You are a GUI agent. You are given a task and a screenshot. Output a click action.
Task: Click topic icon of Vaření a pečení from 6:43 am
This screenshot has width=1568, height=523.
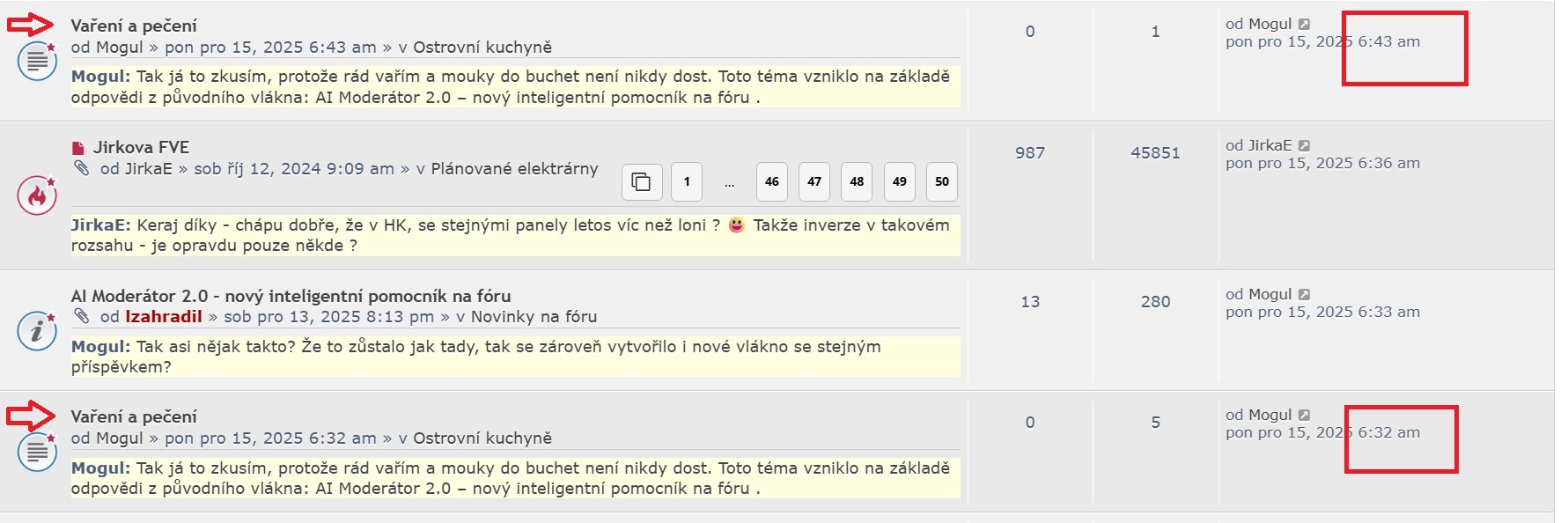click(x=37, y=62)
